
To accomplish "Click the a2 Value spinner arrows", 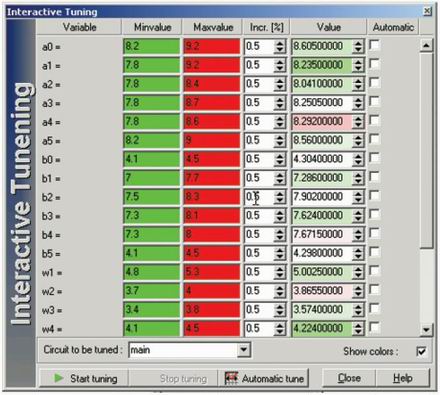I will point(358,84).
